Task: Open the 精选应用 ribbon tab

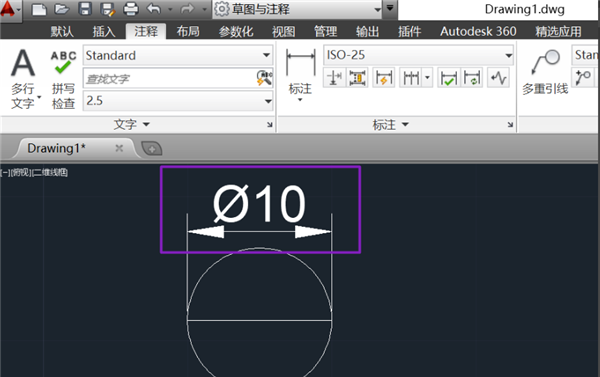Action: tap(558, 31)
